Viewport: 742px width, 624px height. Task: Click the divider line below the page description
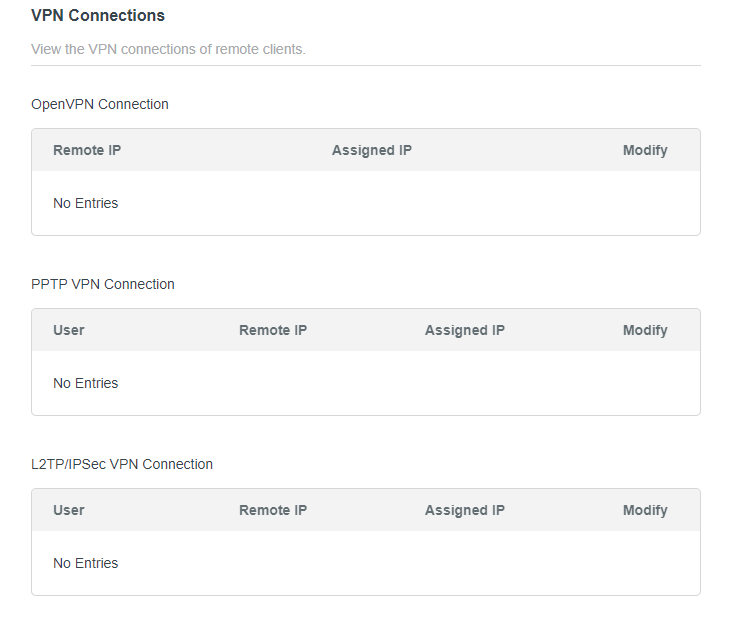click(x=366, y=66)
